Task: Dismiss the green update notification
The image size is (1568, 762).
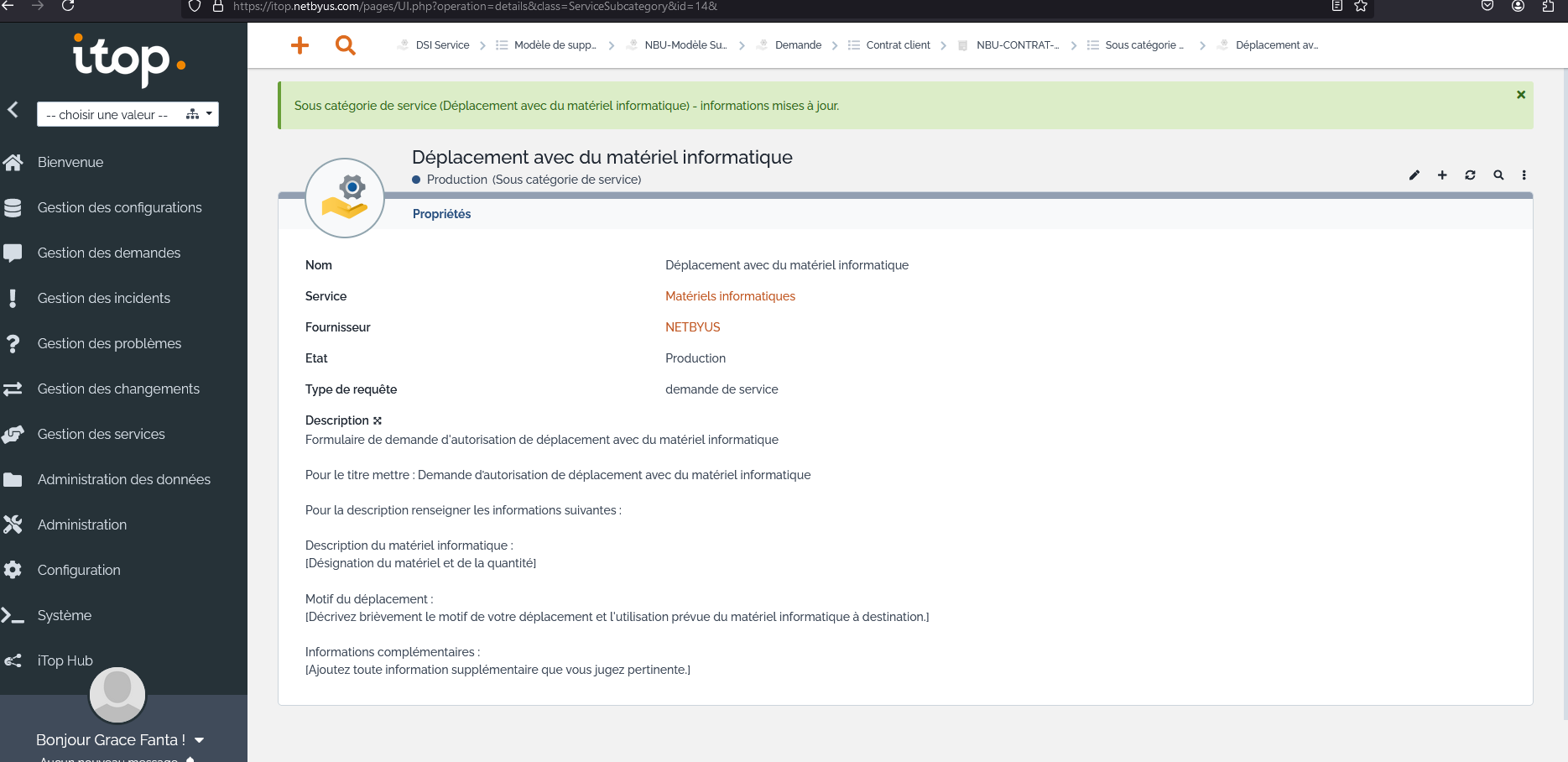Action: click(x=1521, y=95)
